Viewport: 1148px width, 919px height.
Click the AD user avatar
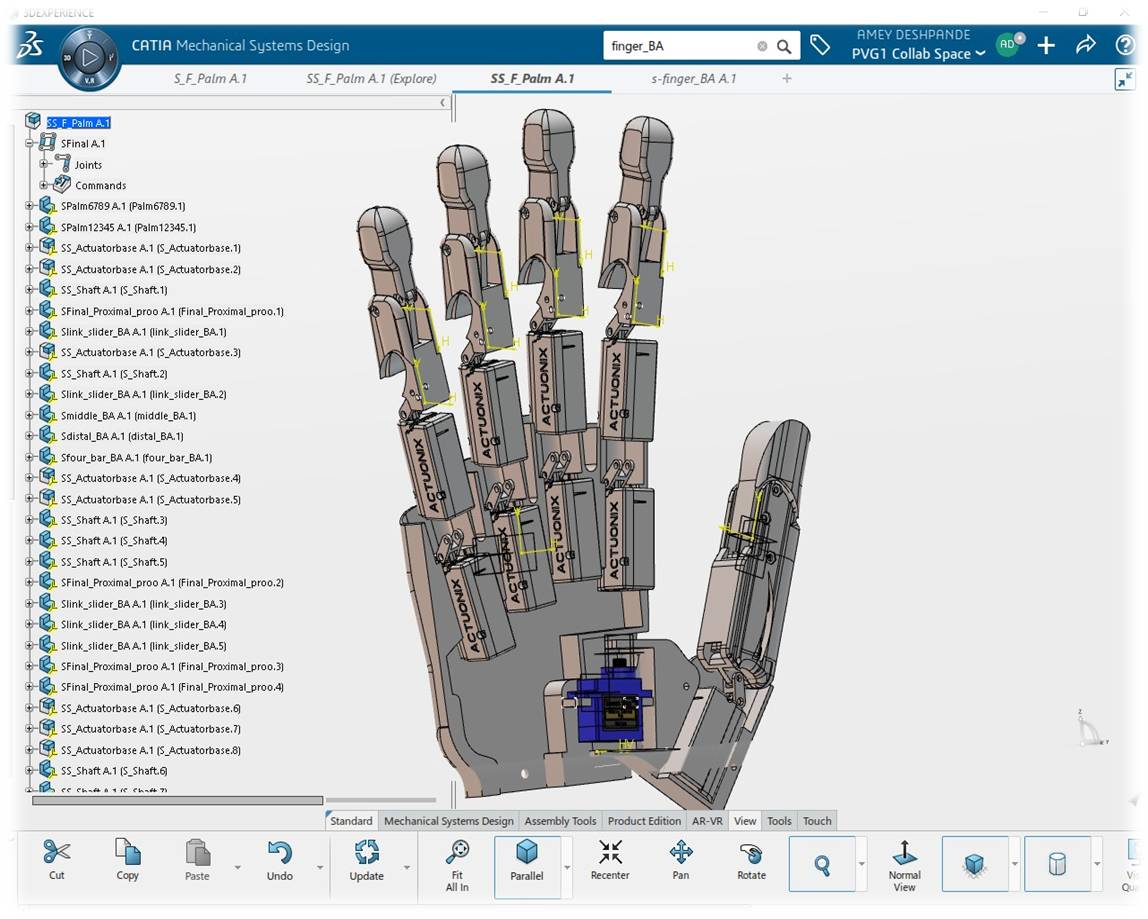1009,44
